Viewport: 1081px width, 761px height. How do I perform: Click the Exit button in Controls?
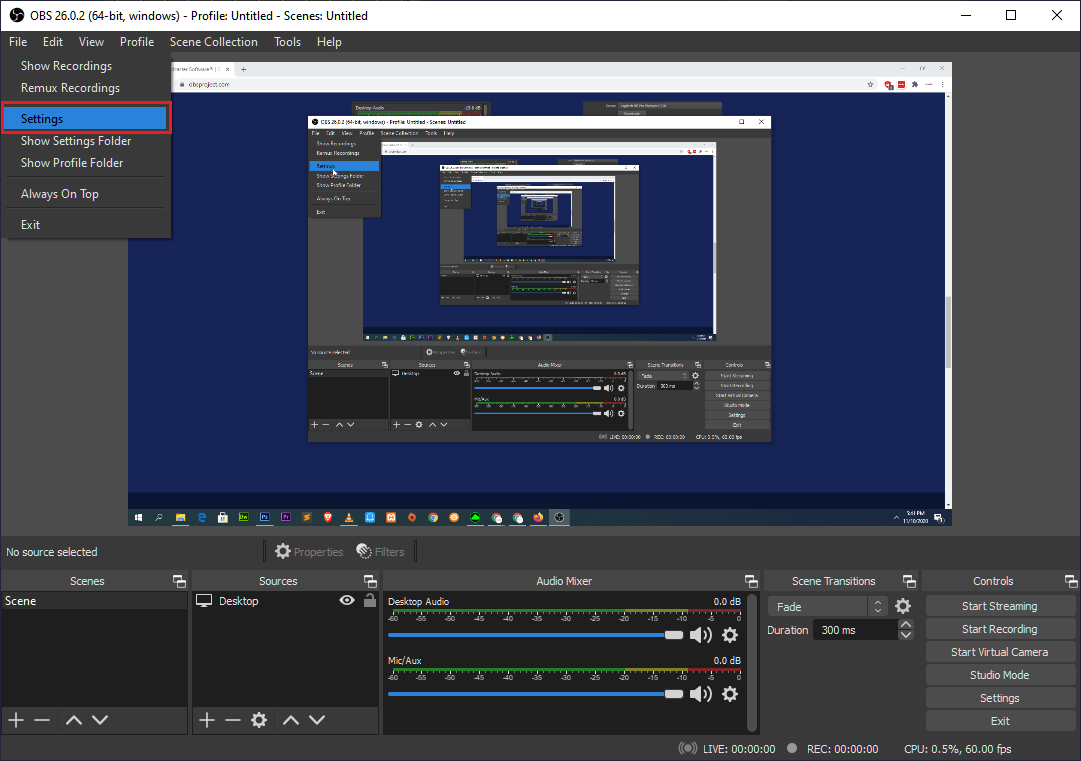1000,721
